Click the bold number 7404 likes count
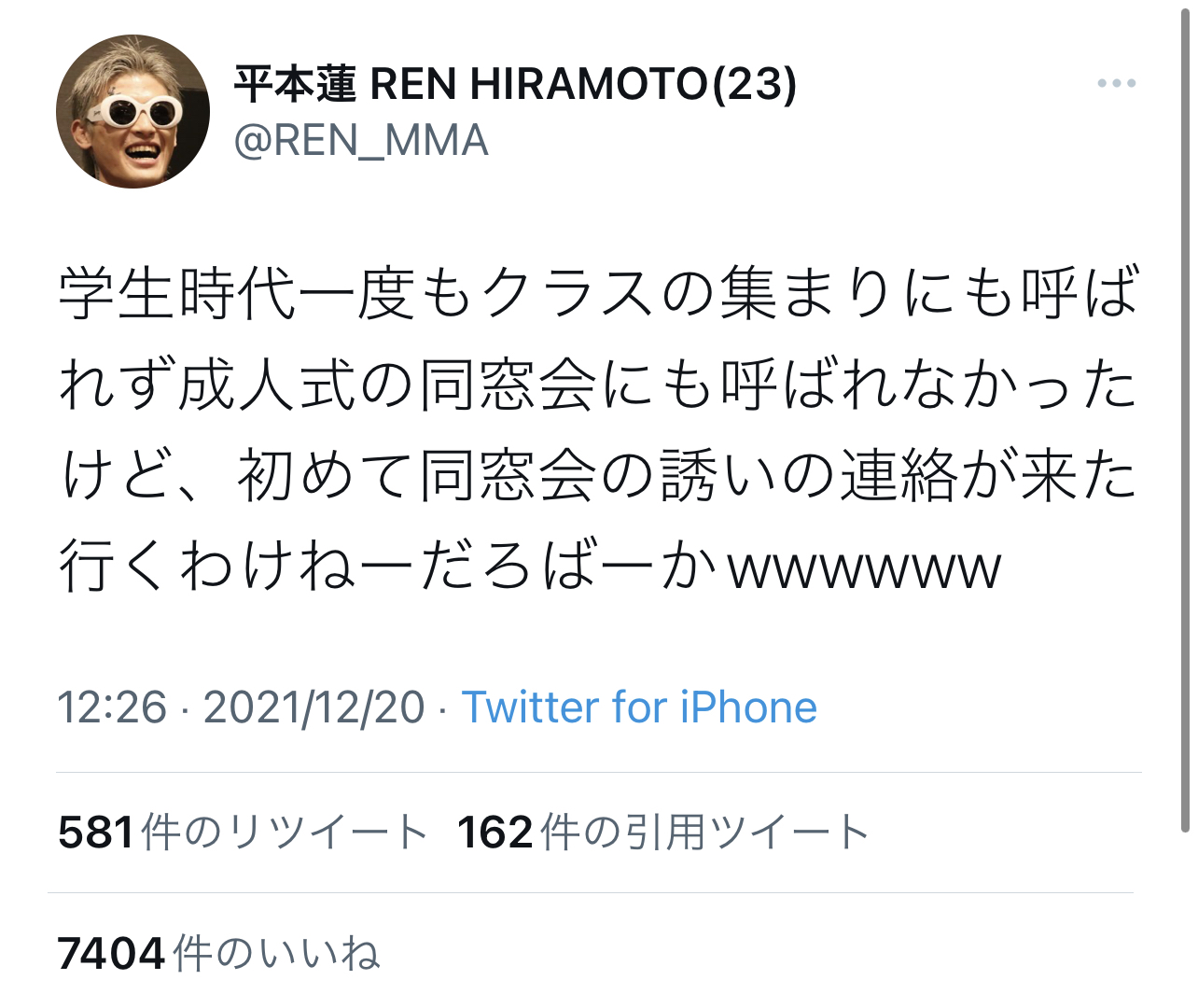Image resolution: width=1198 pixels, height=1008 pixels. click(112, 954)
